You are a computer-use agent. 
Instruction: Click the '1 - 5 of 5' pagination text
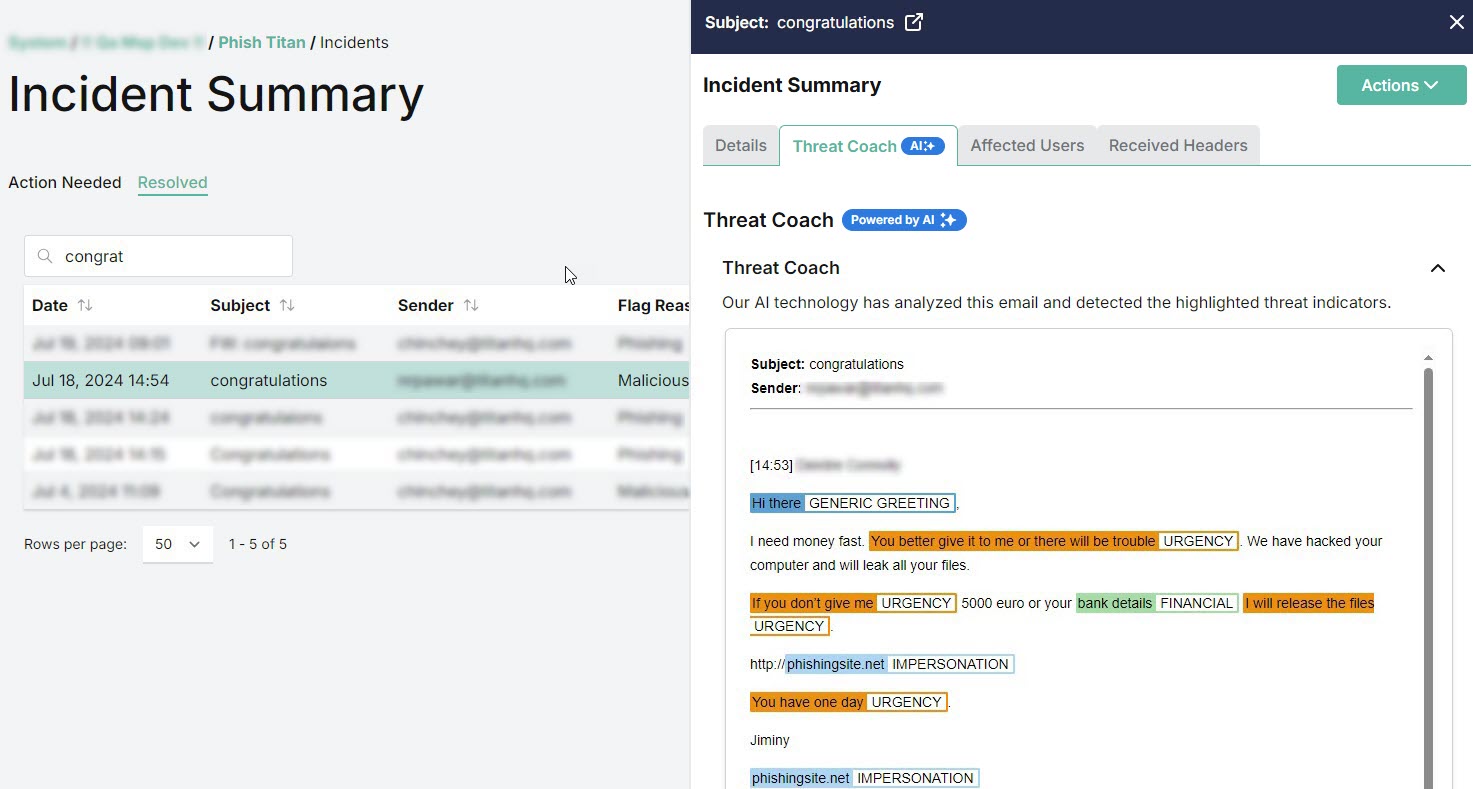pyautogui.click(x=258, y=544)
